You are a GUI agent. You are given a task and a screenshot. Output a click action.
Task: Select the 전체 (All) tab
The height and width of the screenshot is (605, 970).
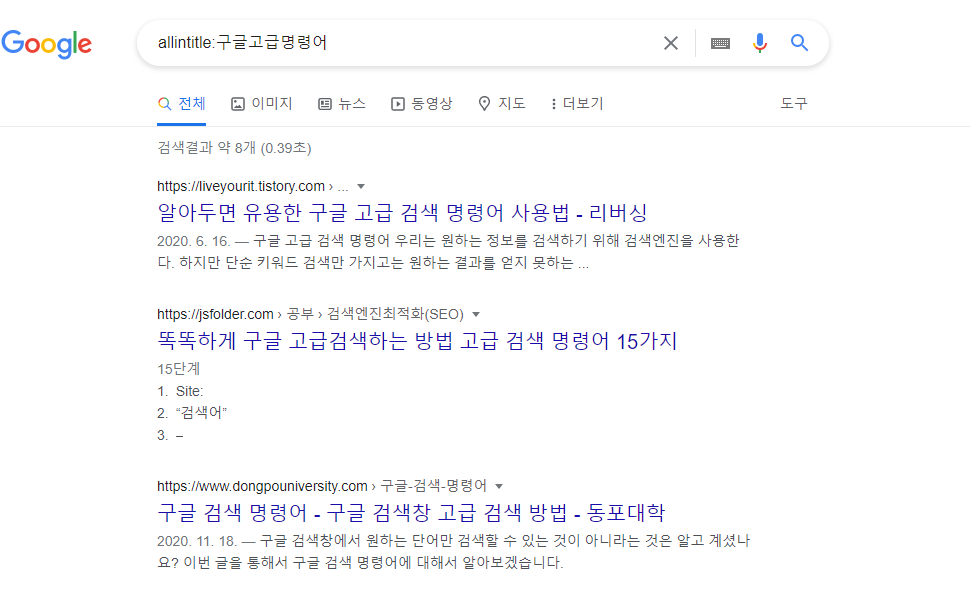click(182, 103)
